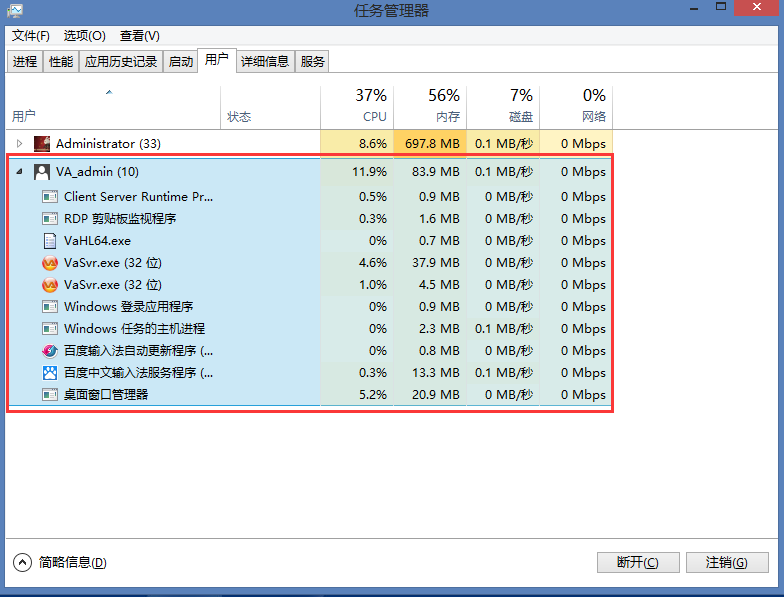Switch to the 性能 tab

pos(61,62)
